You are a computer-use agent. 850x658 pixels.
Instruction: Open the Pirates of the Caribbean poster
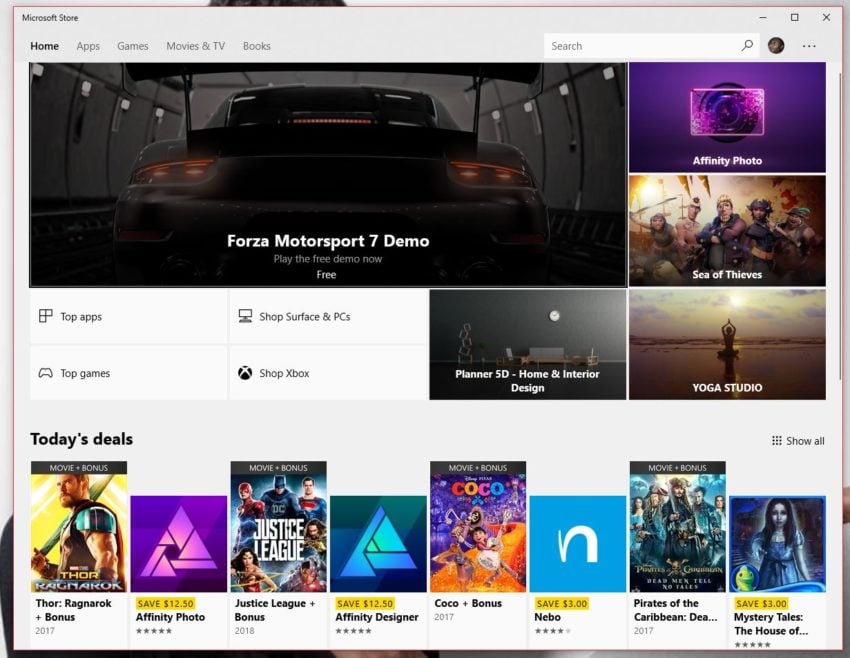point(678,527)
